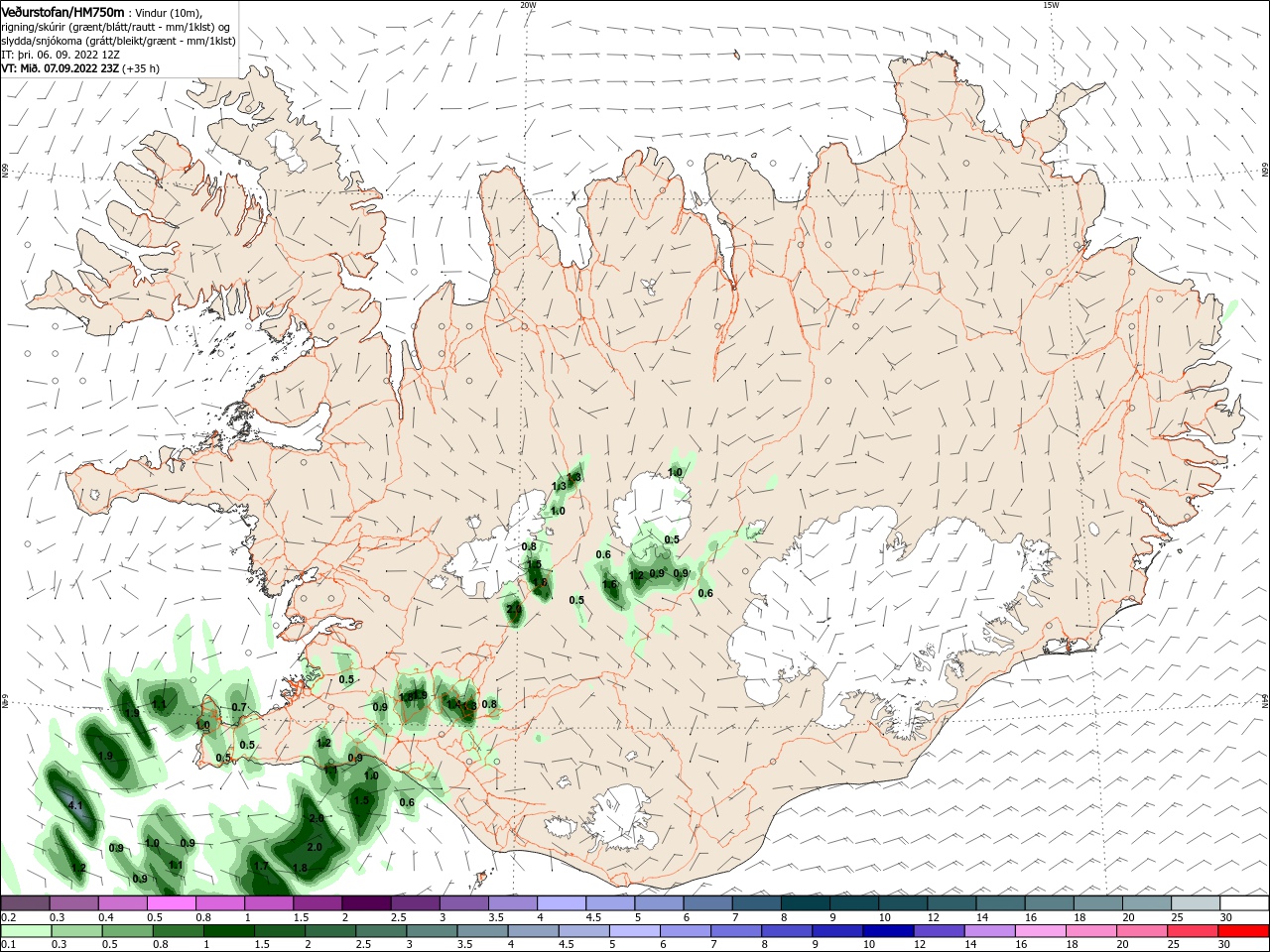
Task: Click the 0.7 precipitation value
Action: pyautogui.click(x=238, y=707)
